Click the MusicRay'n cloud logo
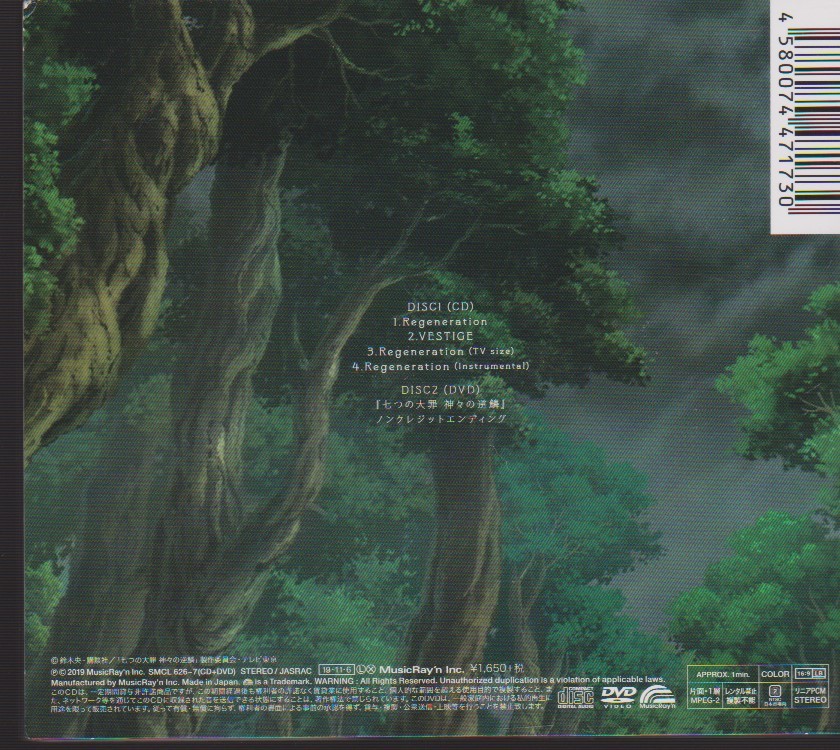This screenshot has height=750, width=840. pos(657,697)
